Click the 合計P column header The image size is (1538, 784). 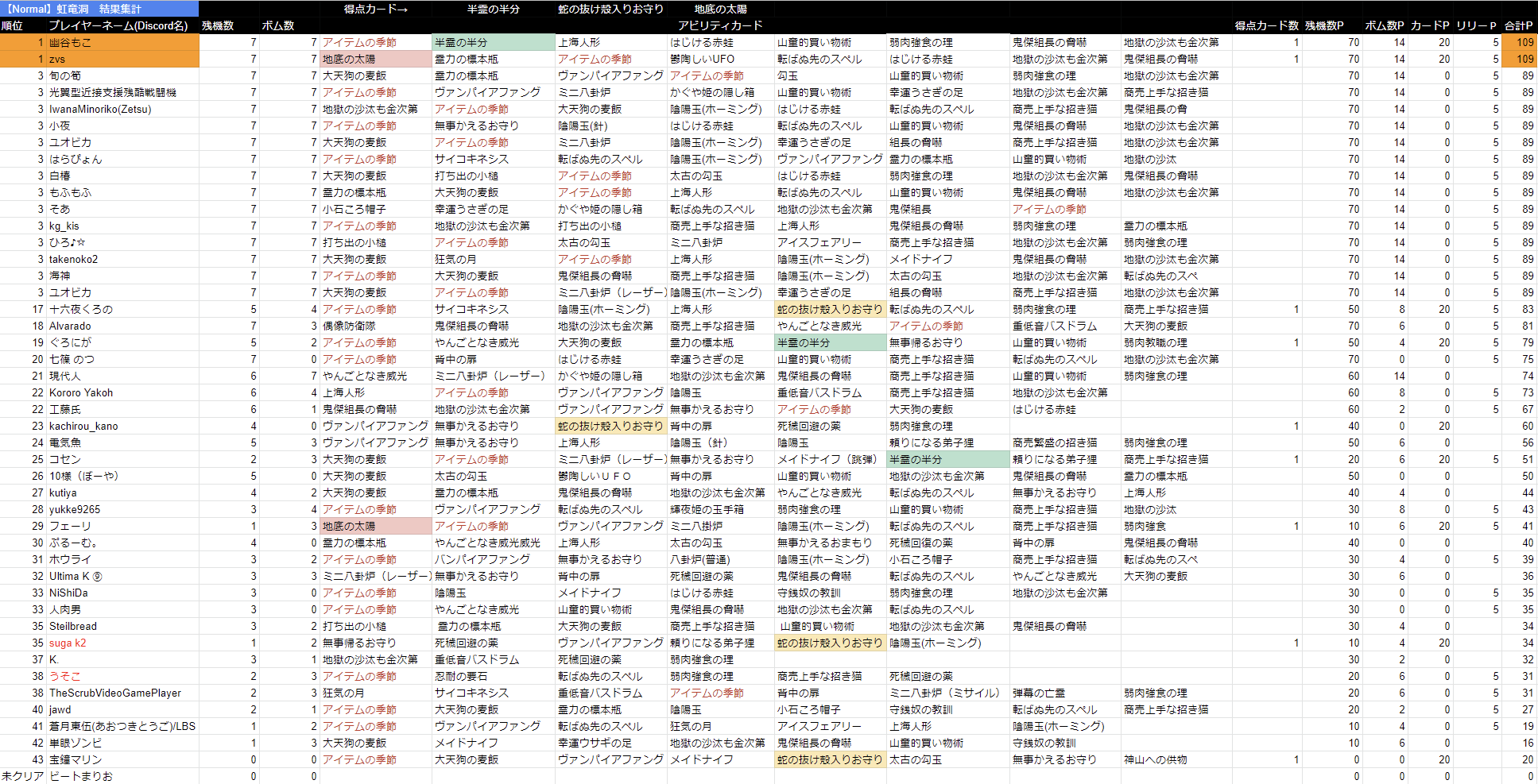1517,25
